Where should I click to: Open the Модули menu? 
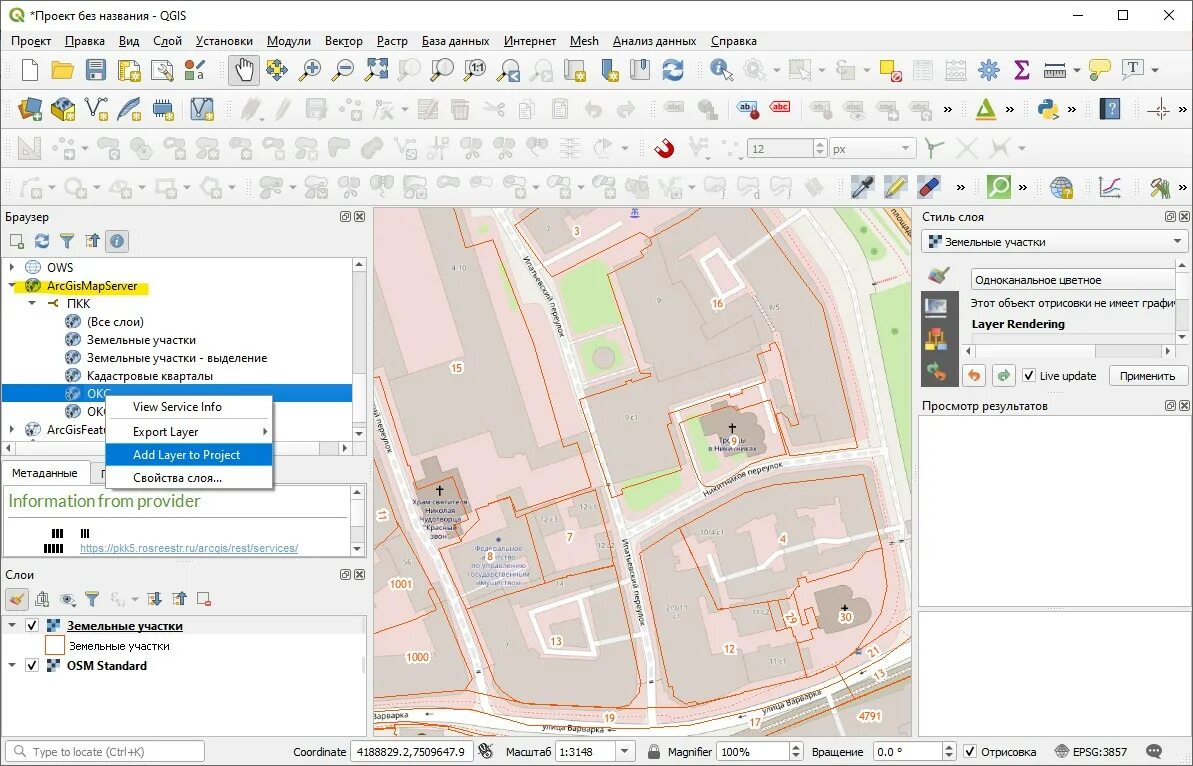tap(288, 41)
